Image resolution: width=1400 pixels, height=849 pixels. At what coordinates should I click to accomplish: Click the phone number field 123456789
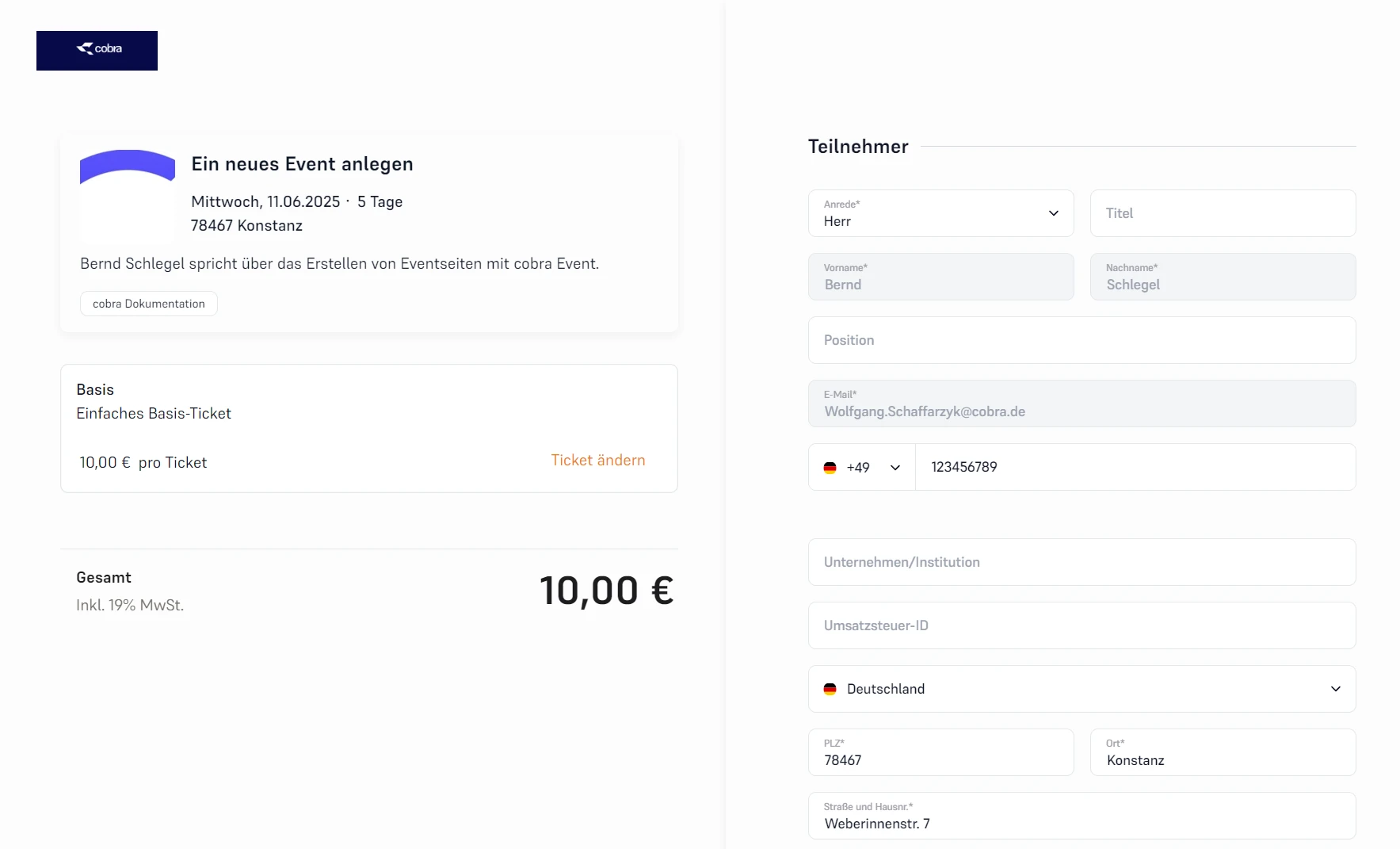click(1135, 468)
